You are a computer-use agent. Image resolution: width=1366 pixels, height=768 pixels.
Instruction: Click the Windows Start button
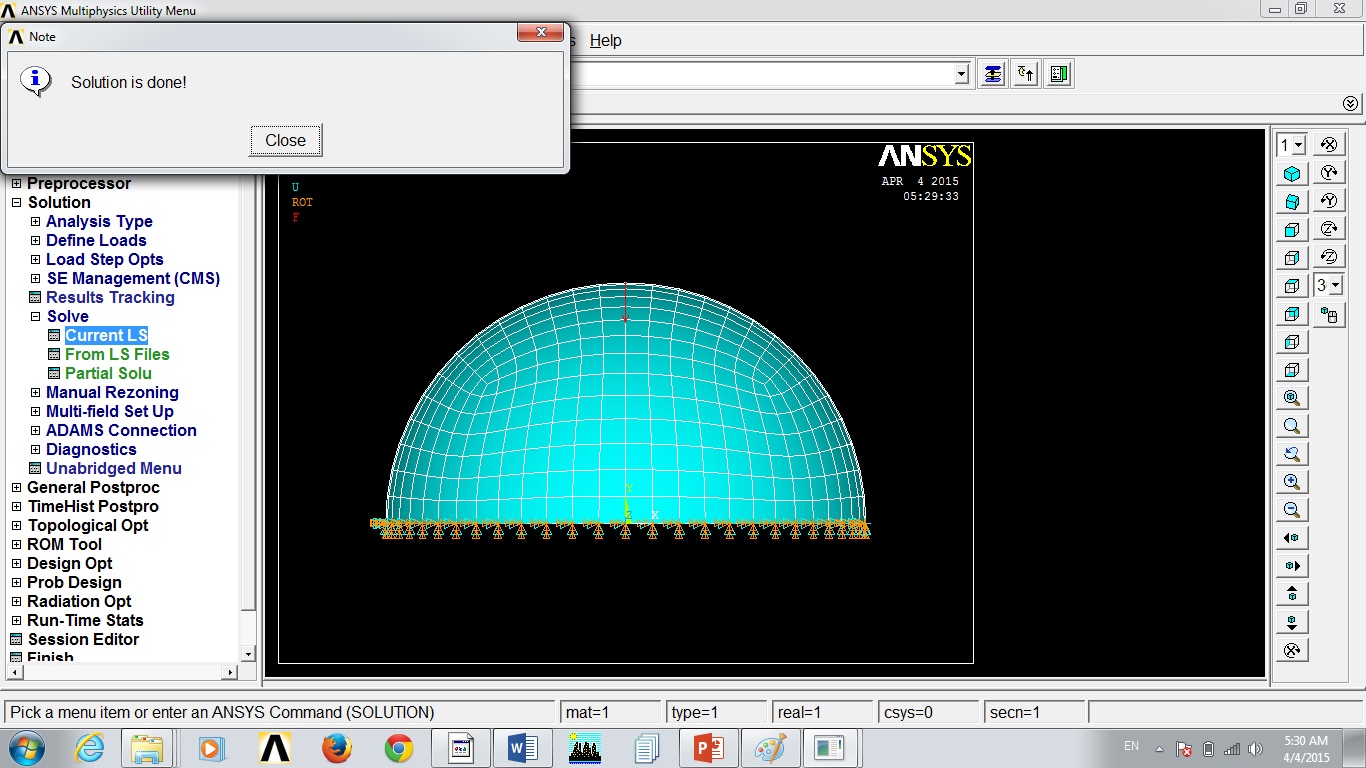(27, 748)
